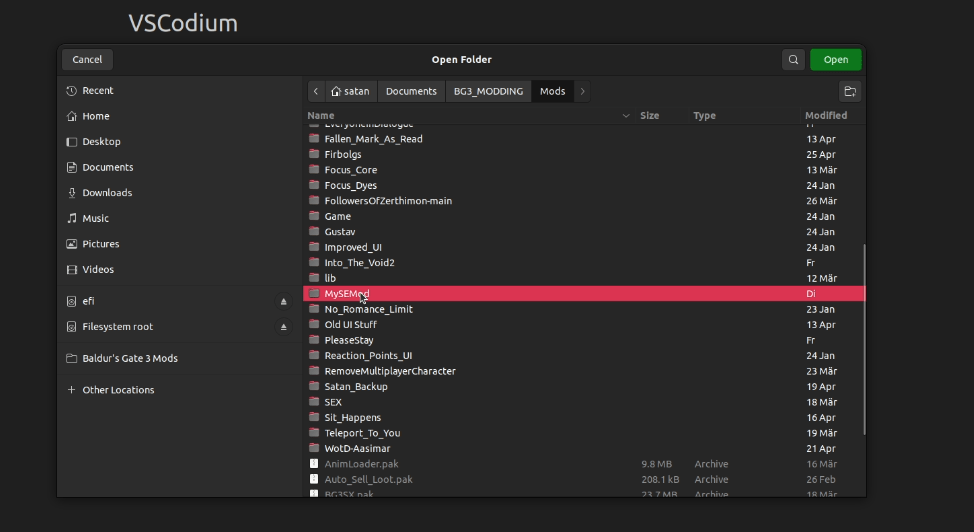Select the Fallen_Mark_As_Read folder
Viewport: 974px width, 532px height.
click(584, 139)
